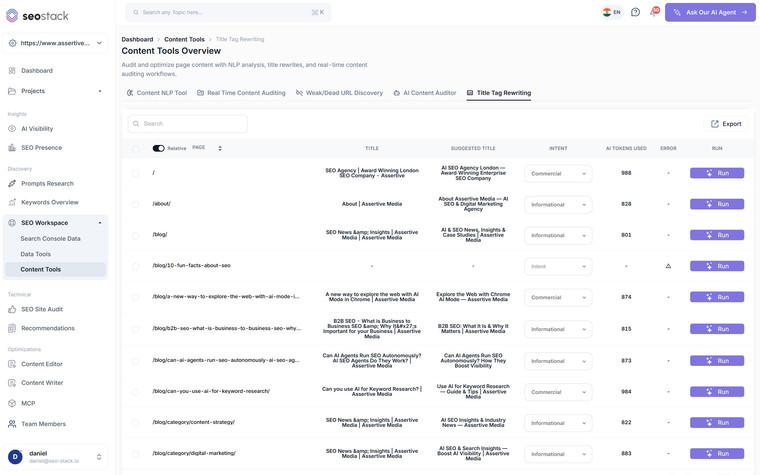The width and height of the screenshot is (760, 475).
Task: Click the search magnifier icon in table search
Action: [136, 124]
